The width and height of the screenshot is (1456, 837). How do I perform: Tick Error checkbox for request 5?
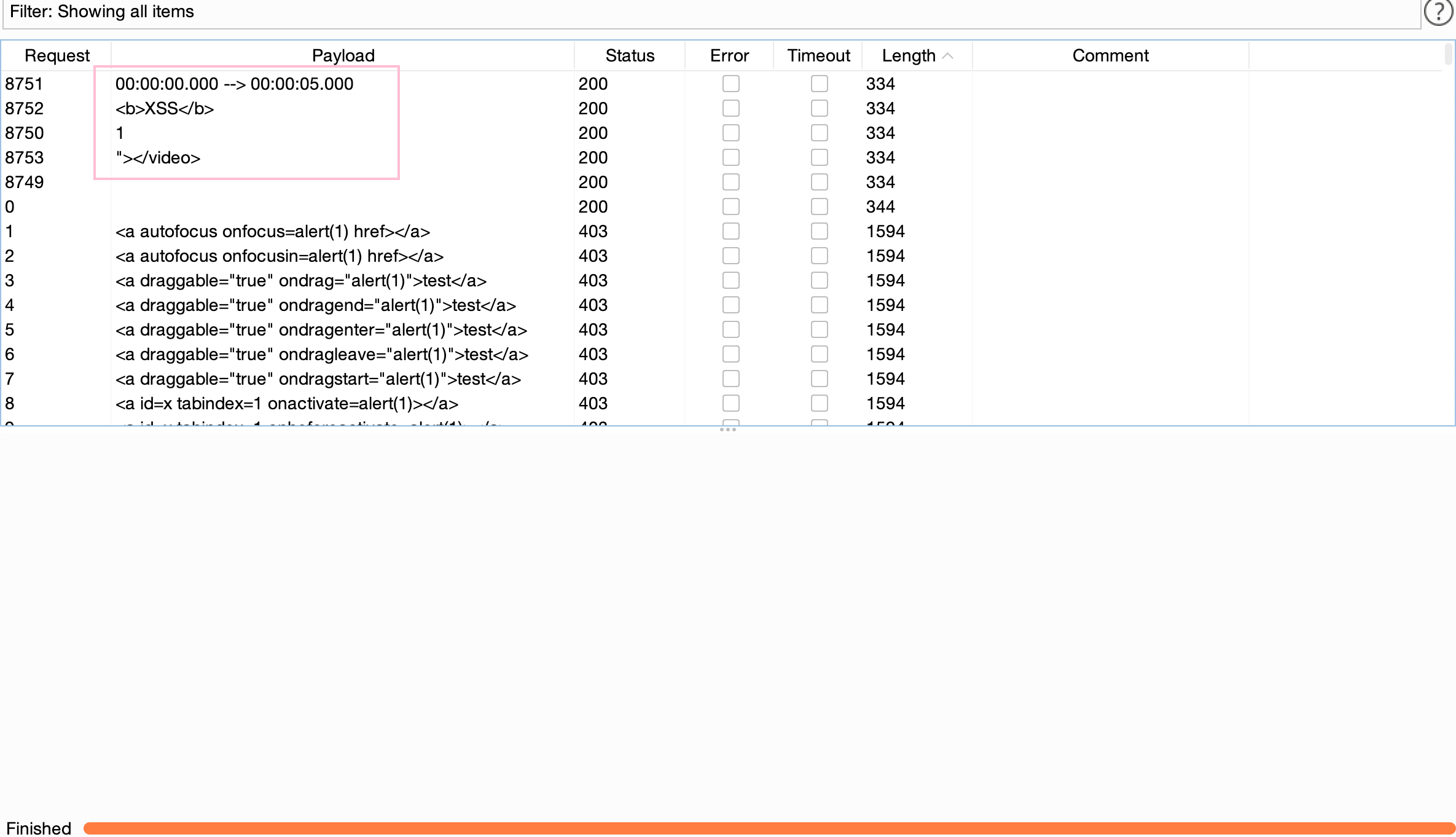[730, 329]
